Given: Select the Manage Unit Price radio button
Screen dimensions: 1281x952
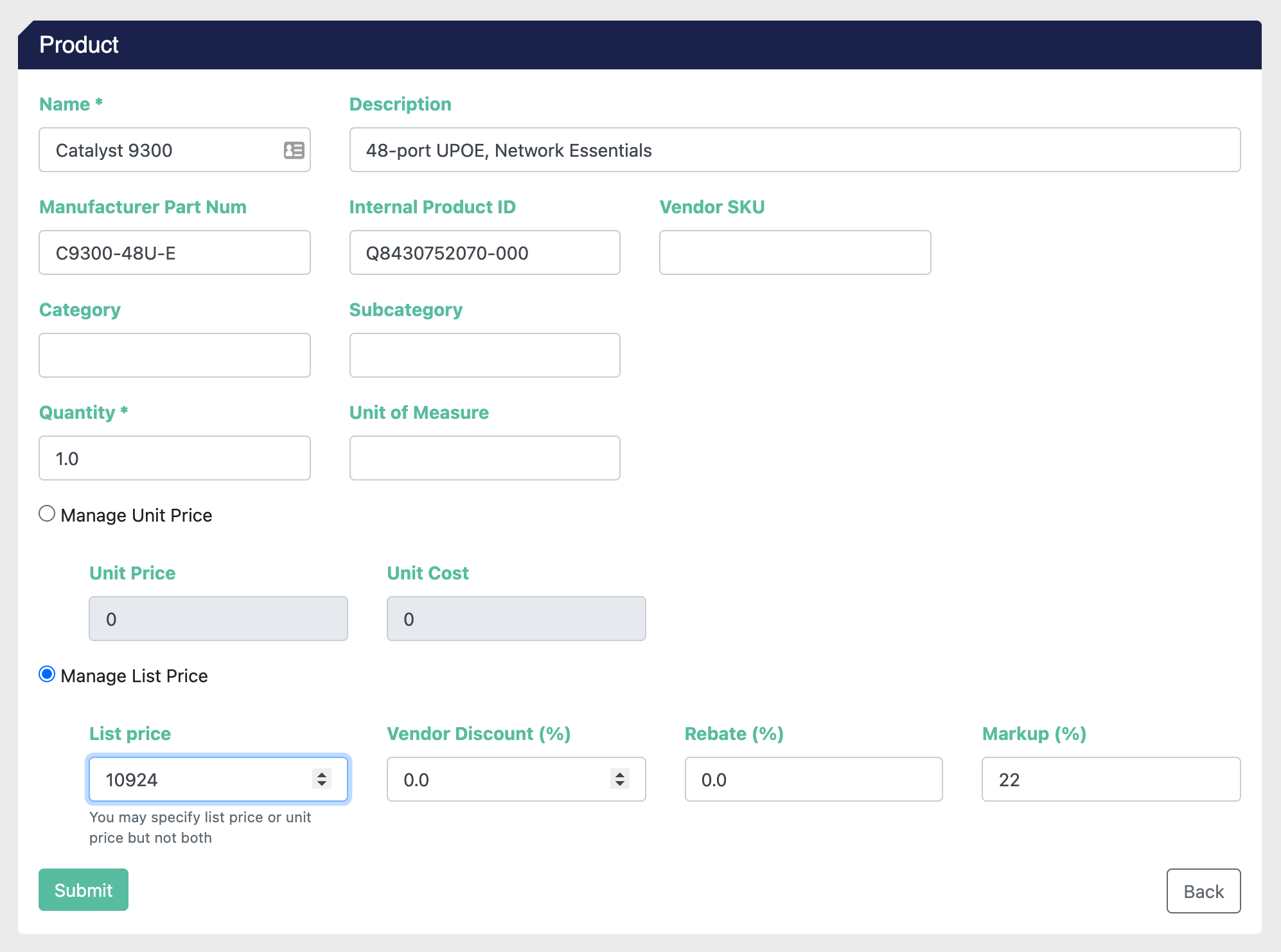Looking at the screenshot, I should point(47,514).
